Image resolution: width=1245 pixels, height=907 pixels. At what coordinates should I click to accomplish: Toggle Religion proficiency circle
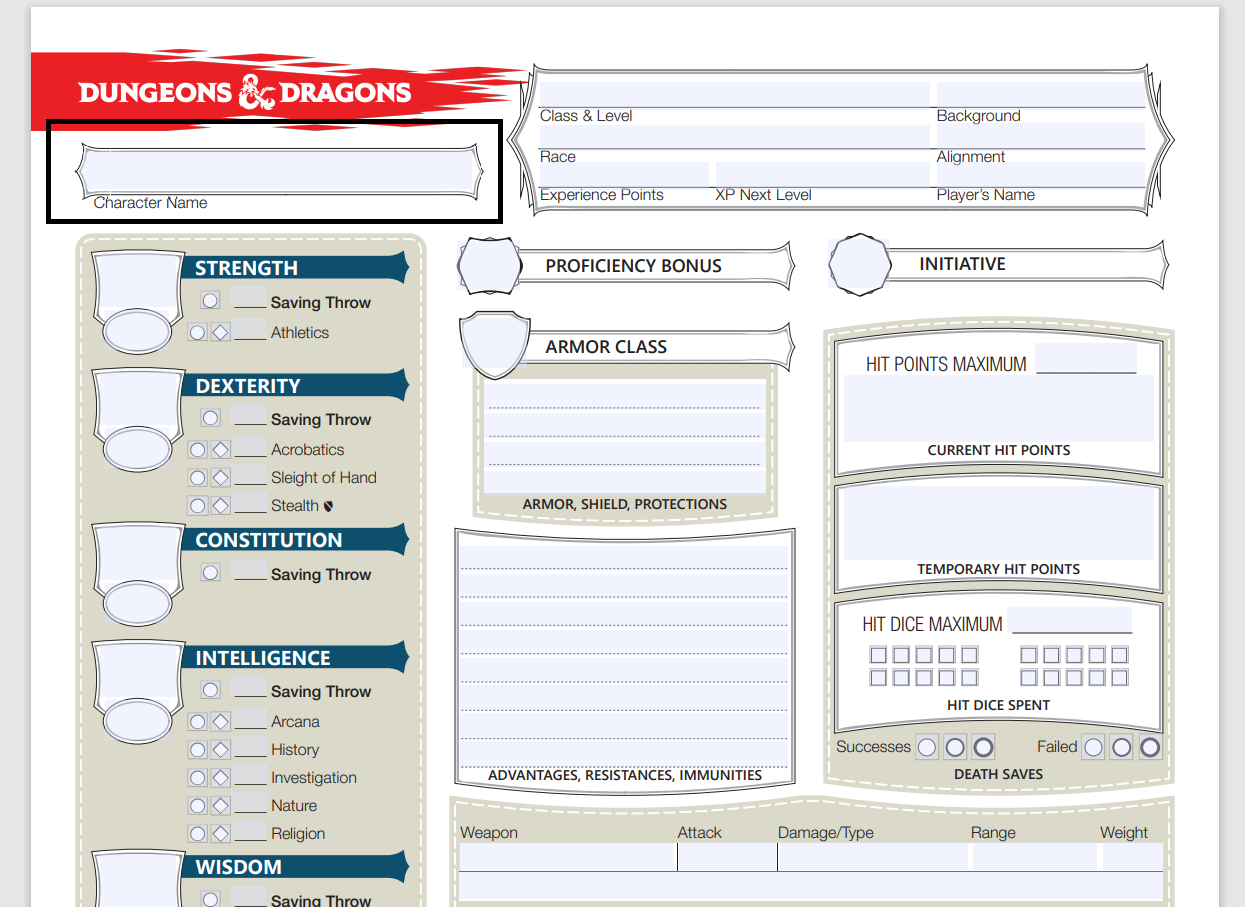(198, 834)
